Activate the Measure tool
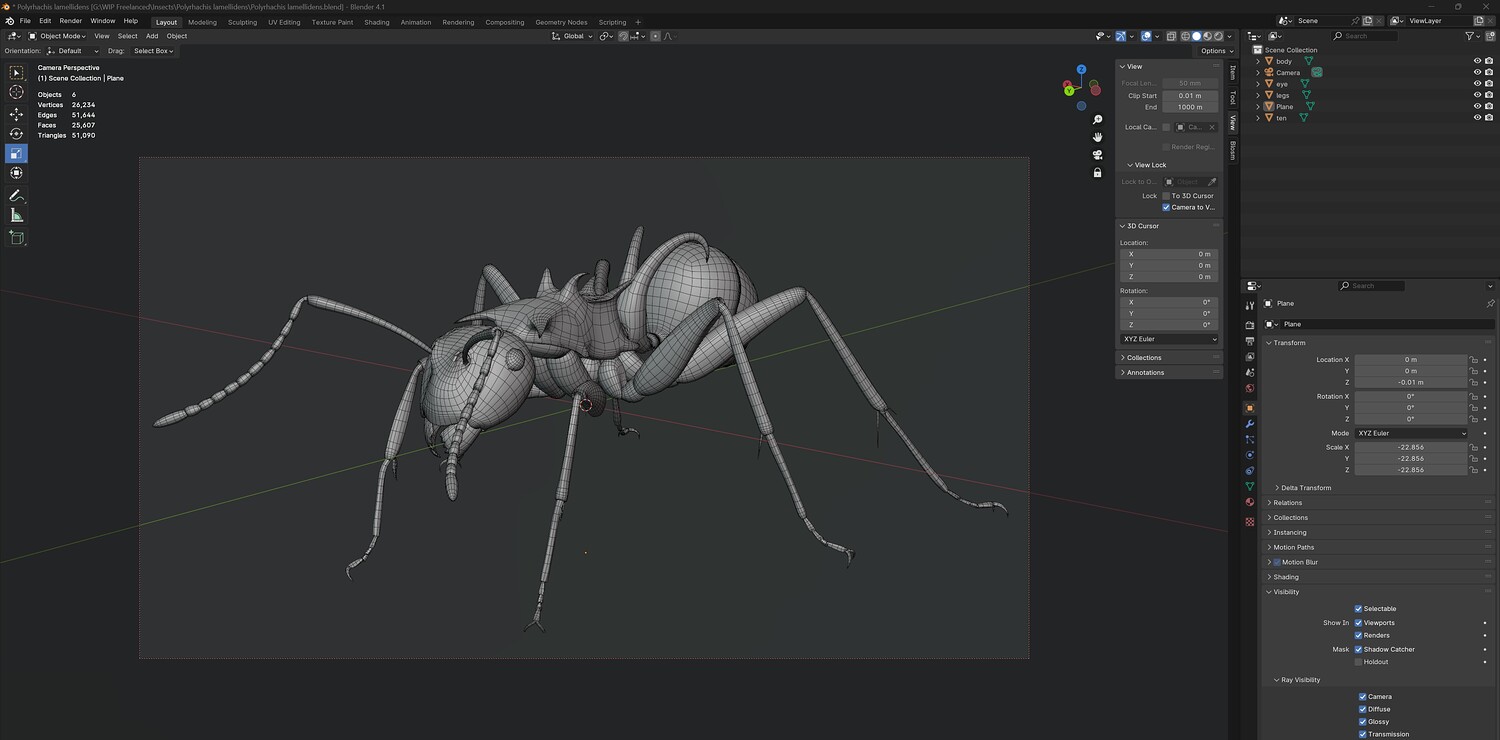 point(16,215)
